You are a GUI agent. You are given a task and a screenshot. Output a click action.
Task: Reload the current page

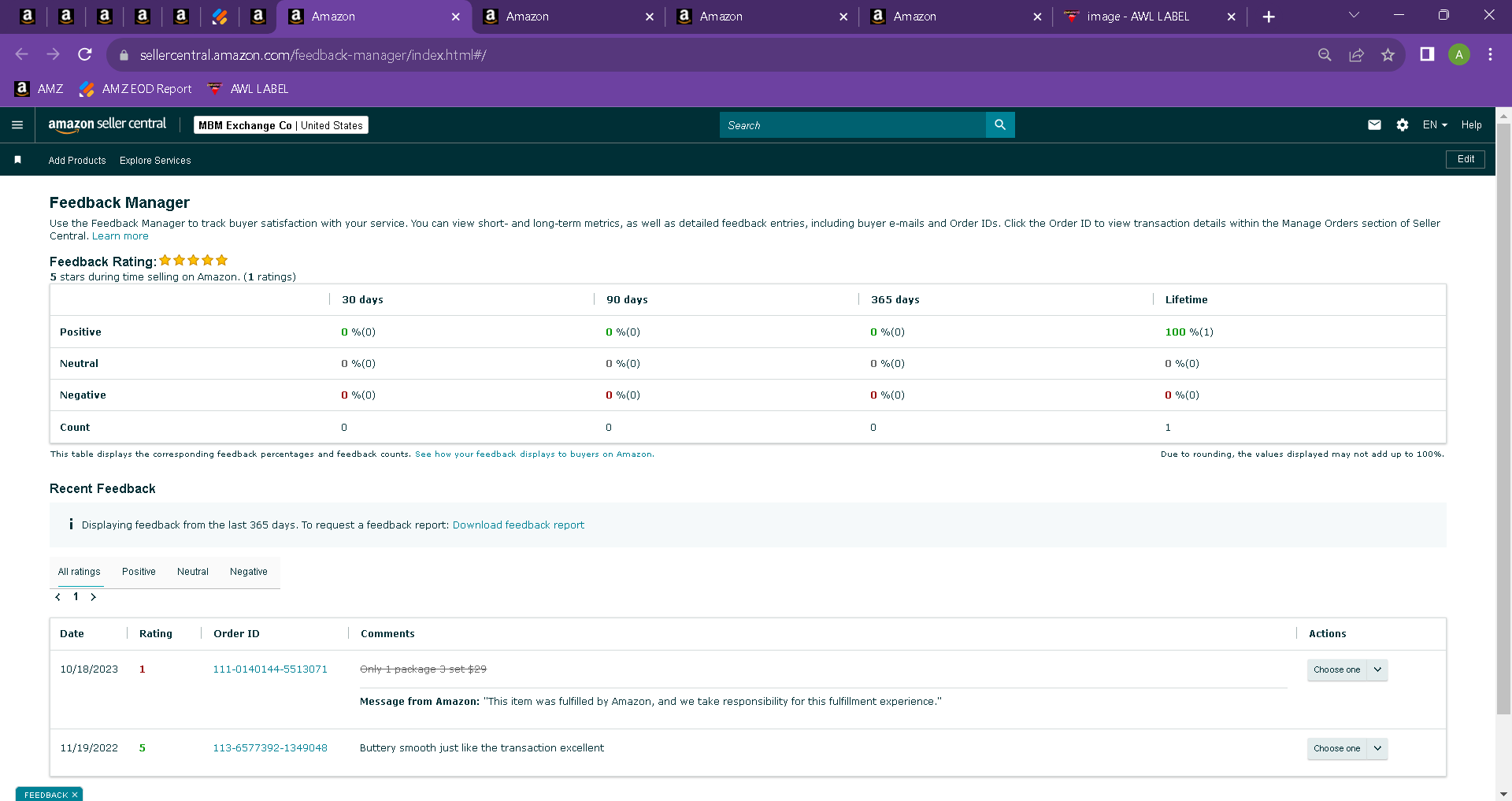point(85,54)
